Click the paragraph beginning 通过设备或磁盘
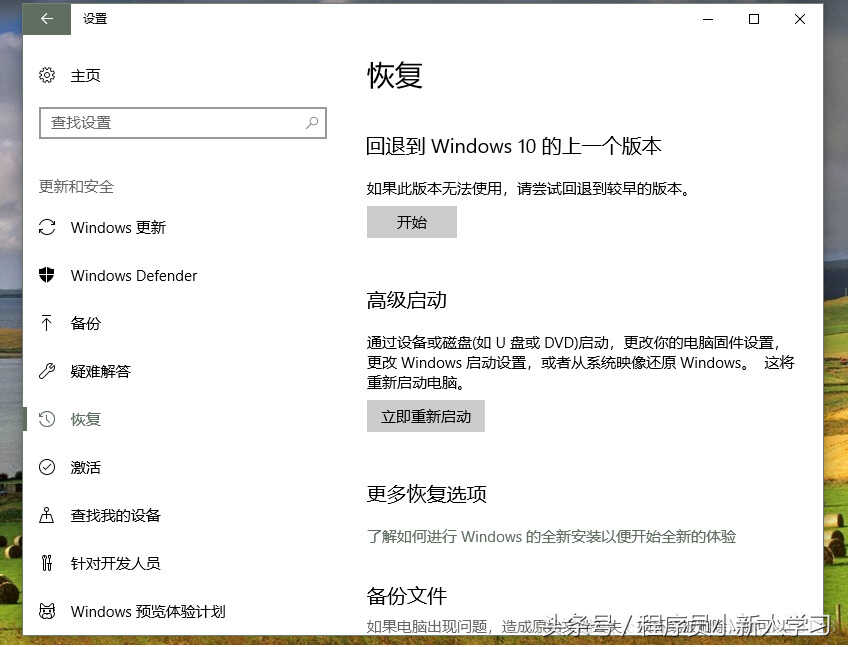 (x=580, y=362)
